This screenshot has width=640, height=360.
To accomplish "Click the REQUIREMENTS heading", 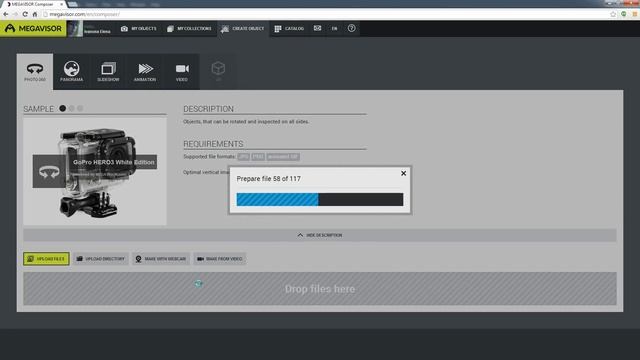I will [x=213, y=144].
